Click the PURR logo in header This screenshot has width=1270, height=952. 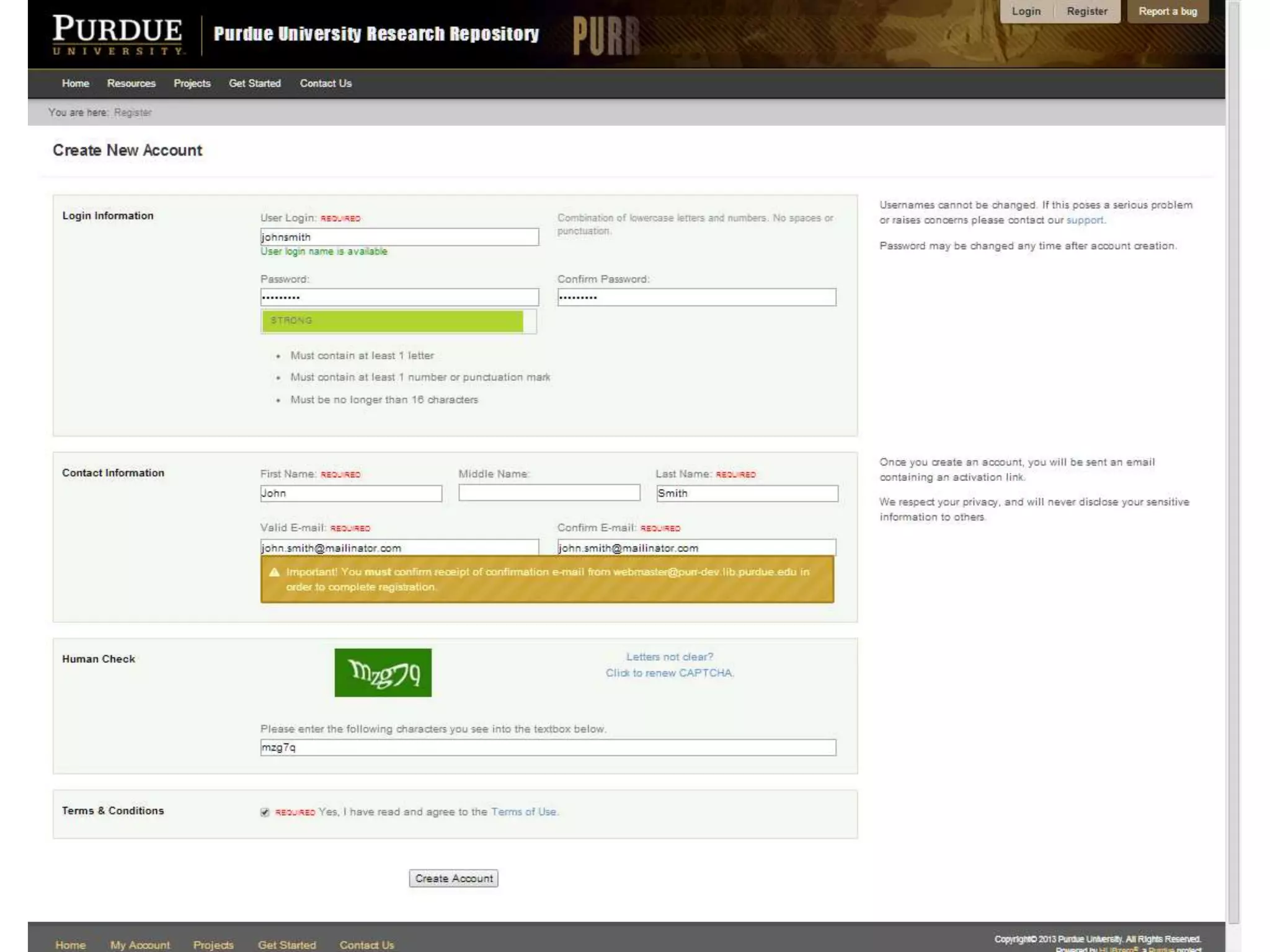point(605,36)
